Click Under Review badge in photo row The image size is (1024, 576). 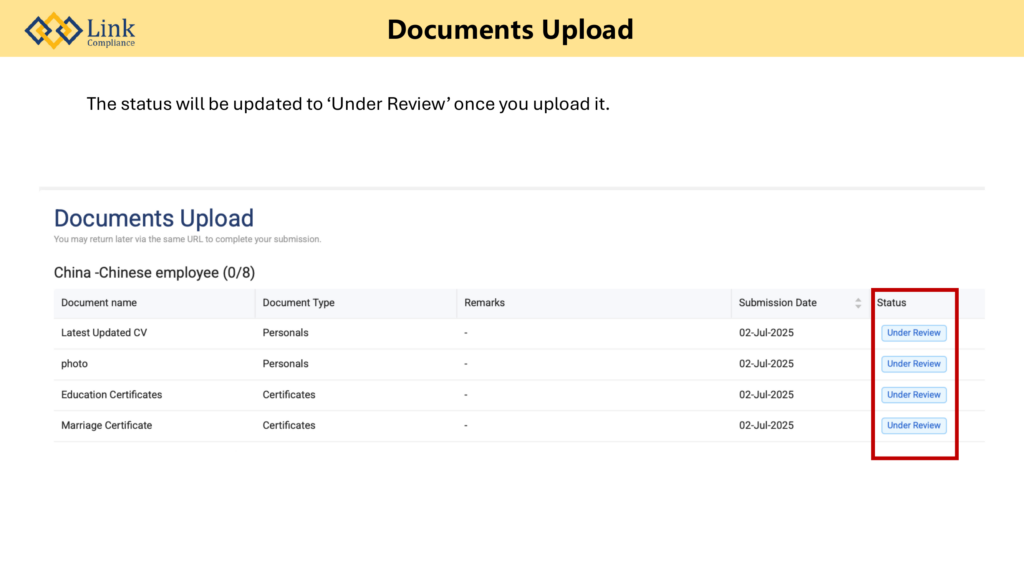(913, 364)
